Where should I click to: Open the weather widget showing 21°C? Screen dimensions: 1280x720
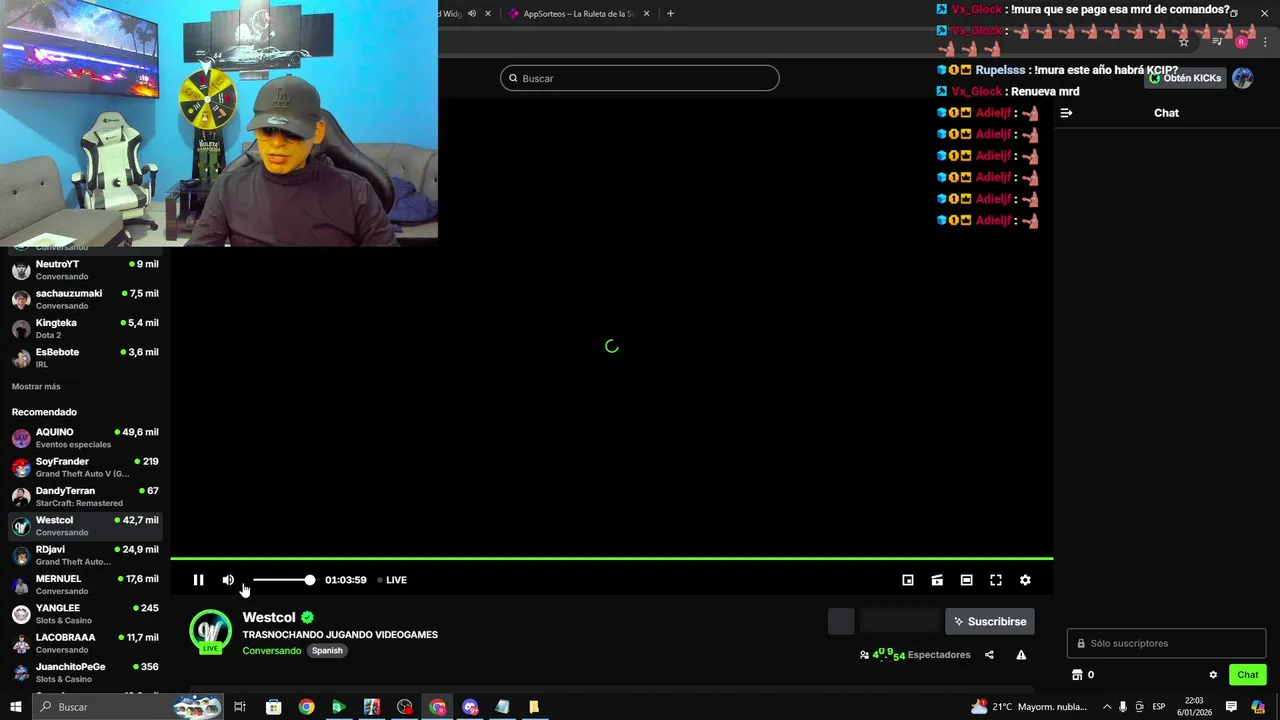1029,707
